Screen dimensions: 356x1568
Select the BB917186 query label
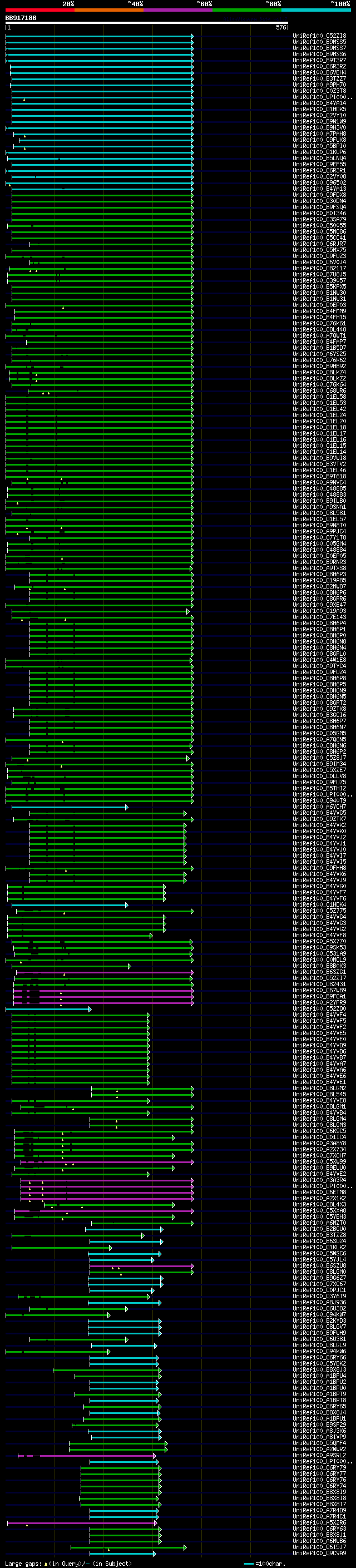click(x=21, y=18)
